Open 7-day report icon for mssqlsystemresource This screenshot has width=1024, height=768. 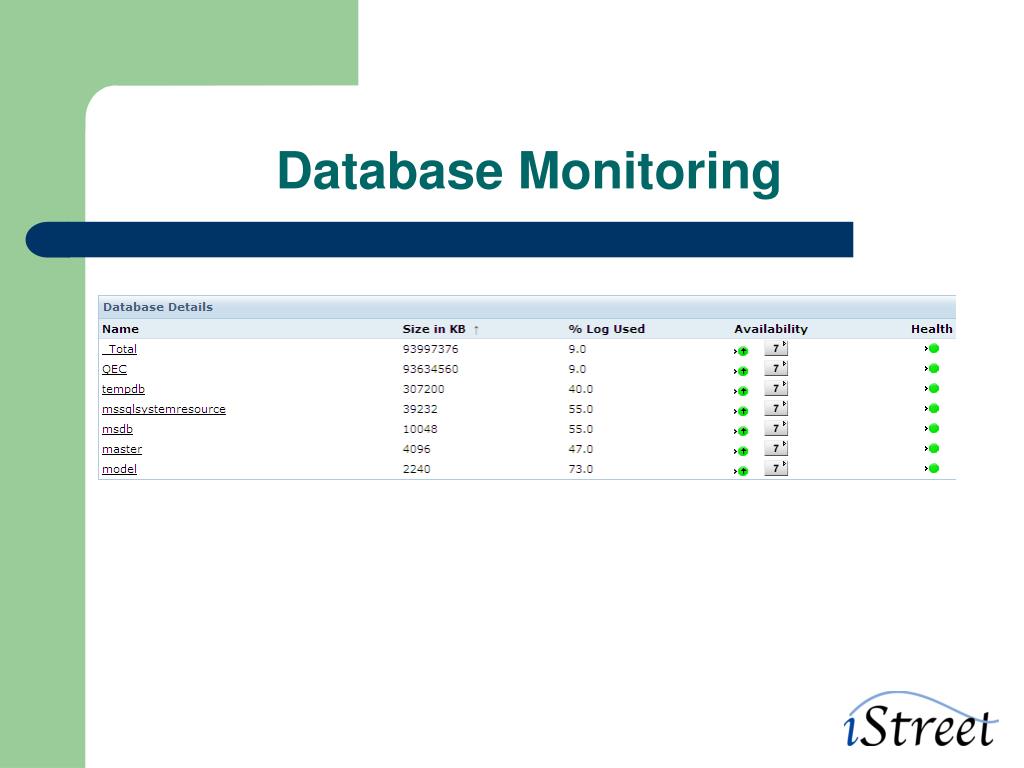[776, 408]
